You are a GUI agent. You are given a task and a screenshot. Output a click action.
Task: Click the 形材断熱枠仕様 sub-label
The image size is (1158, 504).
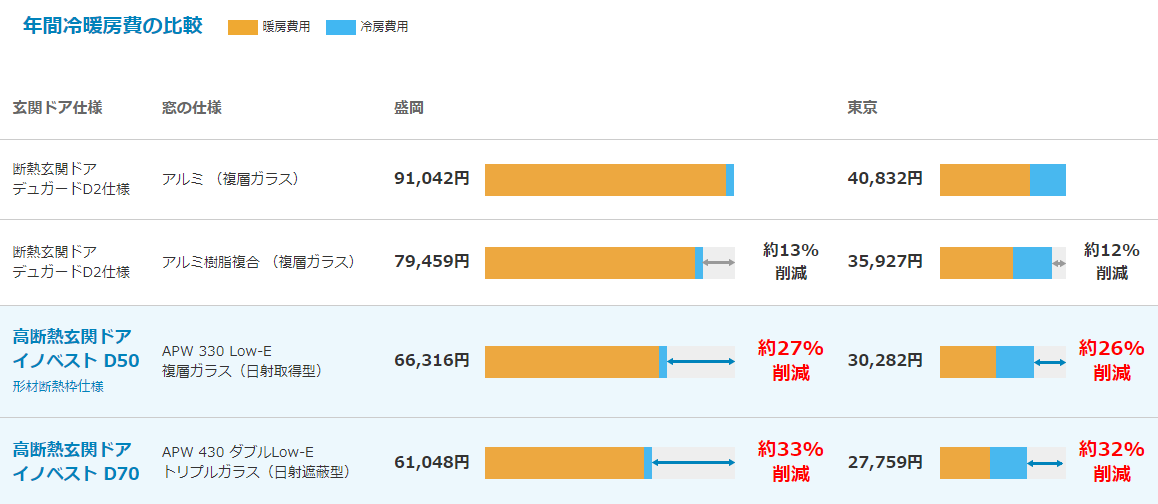coord(58,386)
